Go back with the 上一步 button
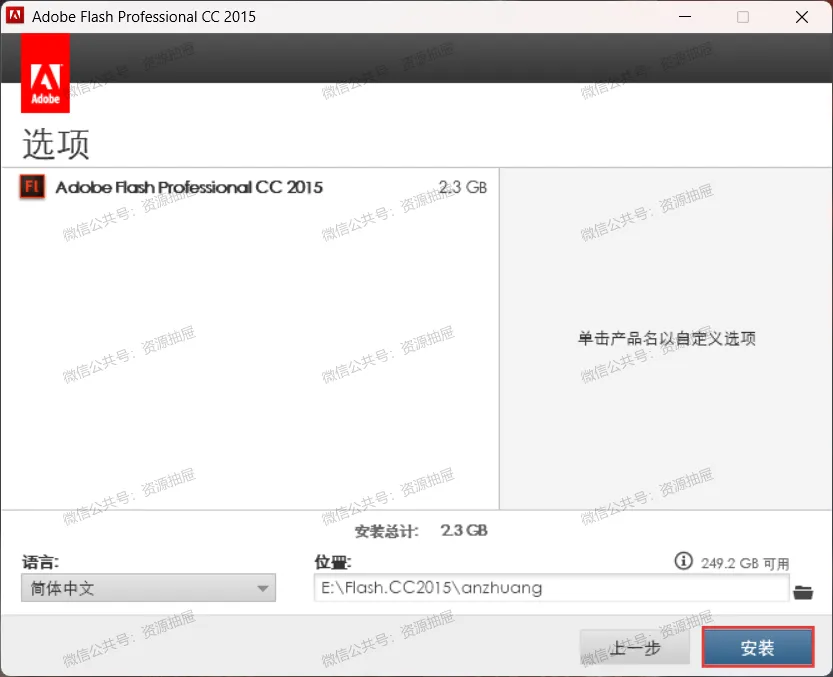 pyautogui.click(x=635, y=647)
